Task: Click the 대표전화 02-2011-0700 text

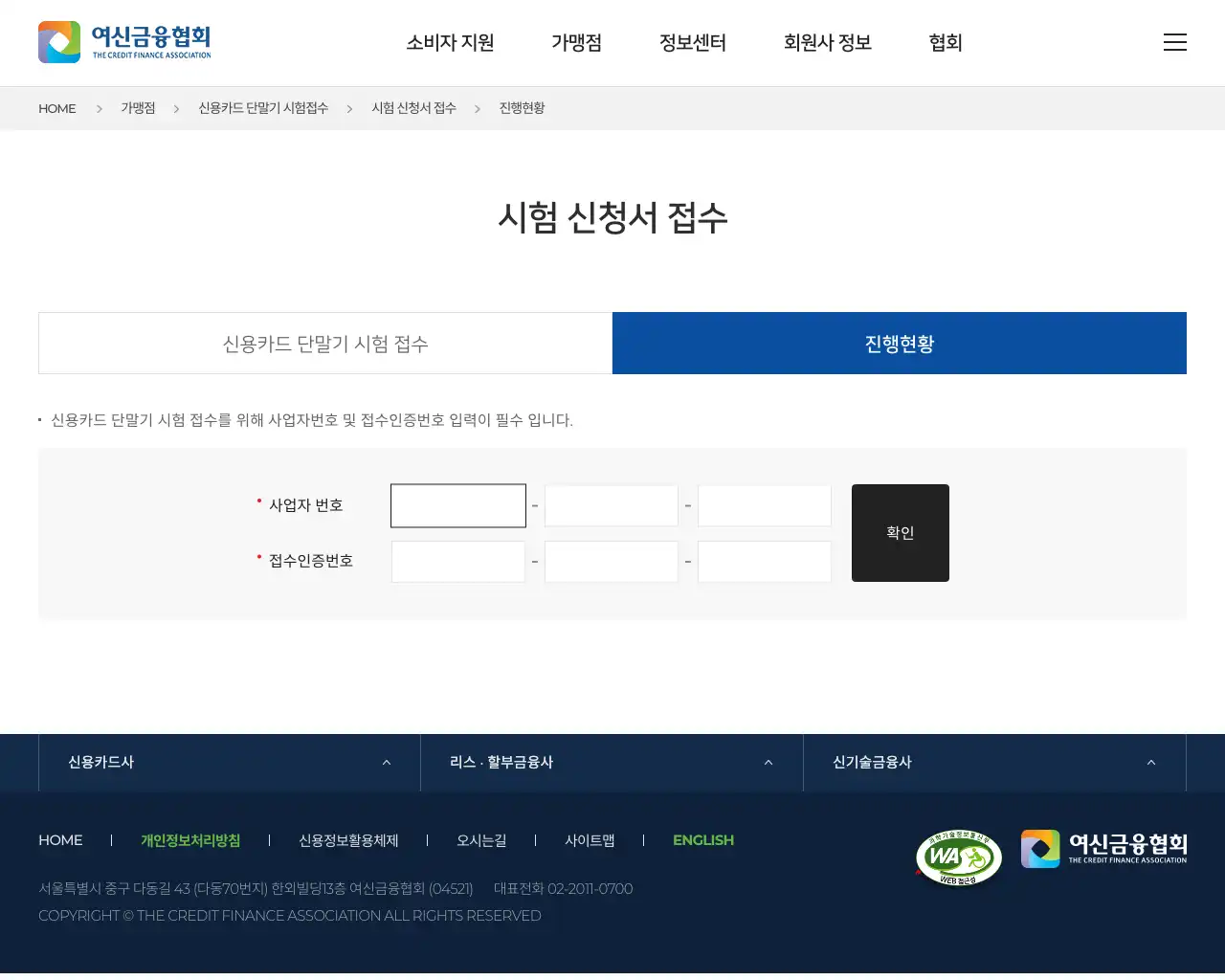Action: point(563,889)
